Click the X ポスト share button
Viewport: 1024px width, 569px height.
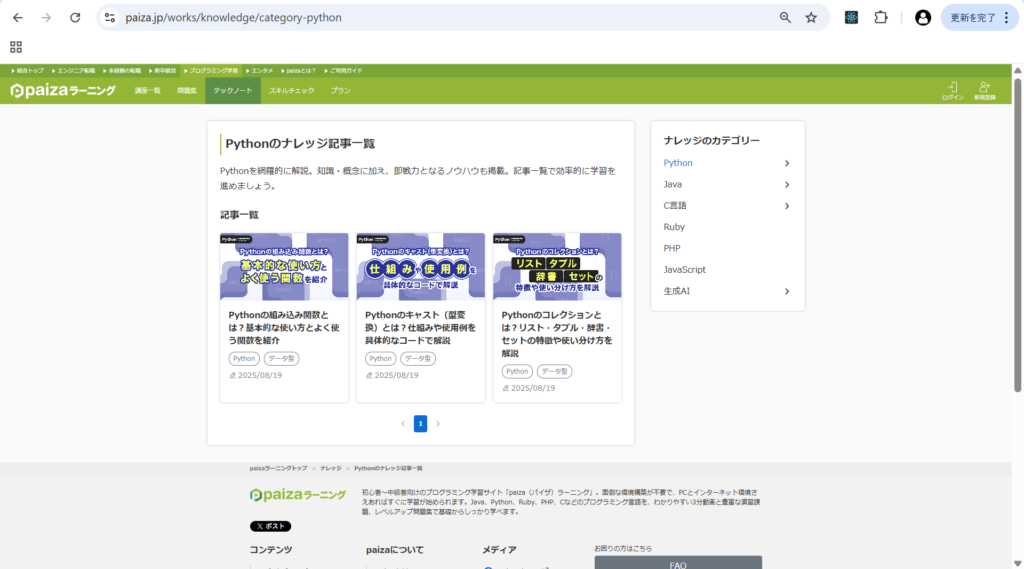point(270,526)
